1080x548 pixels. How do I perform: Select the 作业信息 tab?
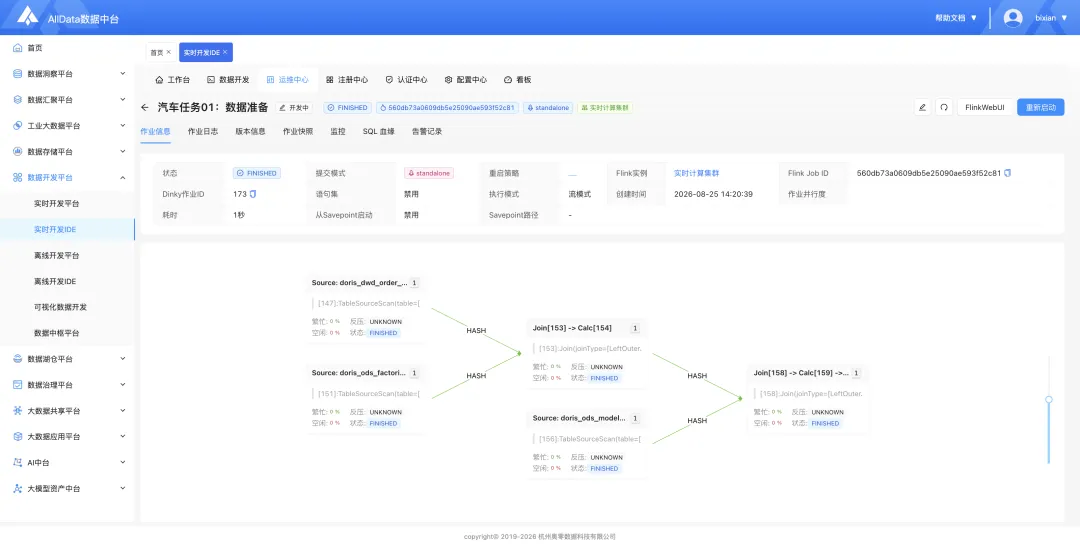(x=156, y=131)
